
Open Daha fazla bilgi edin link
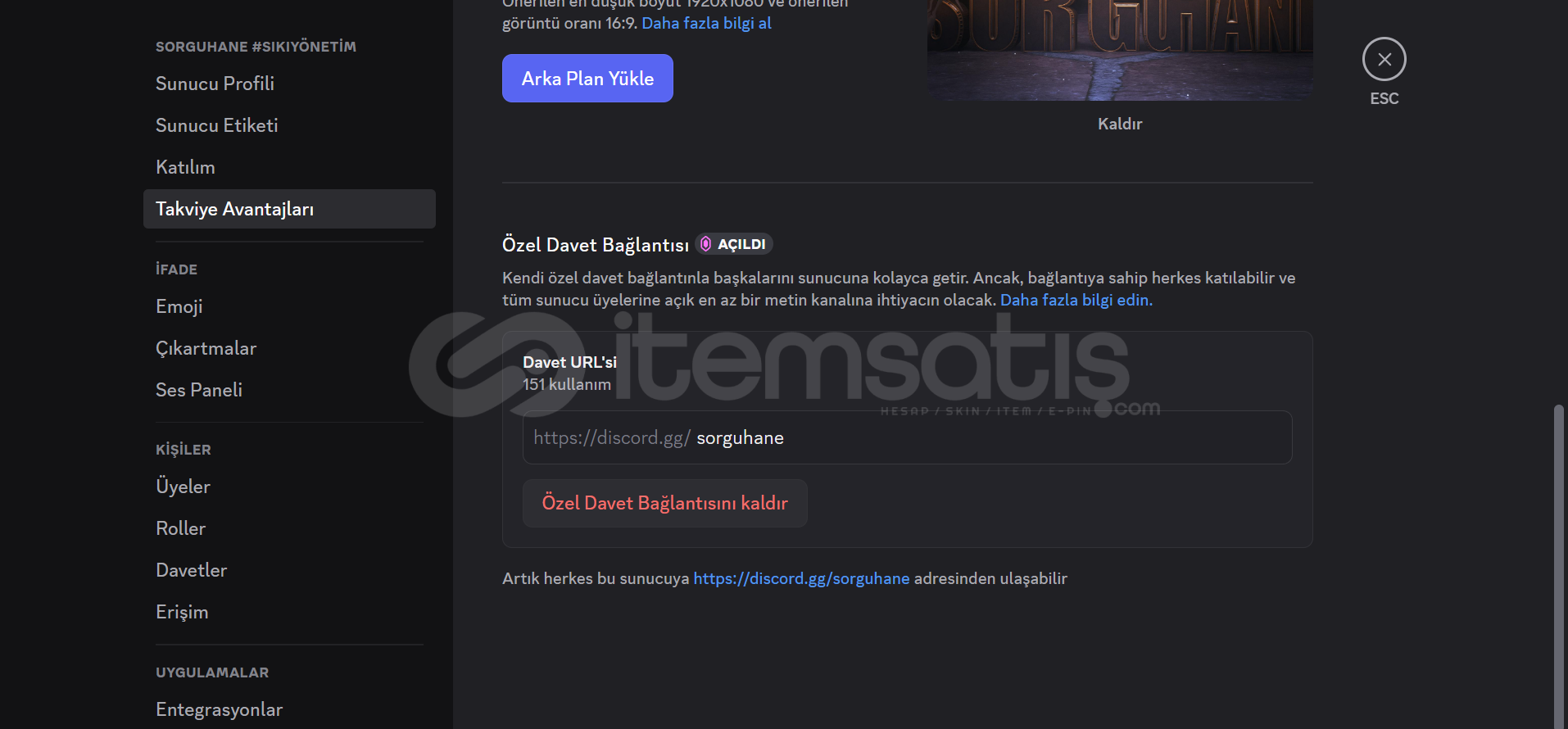(x=1076, y=300)
